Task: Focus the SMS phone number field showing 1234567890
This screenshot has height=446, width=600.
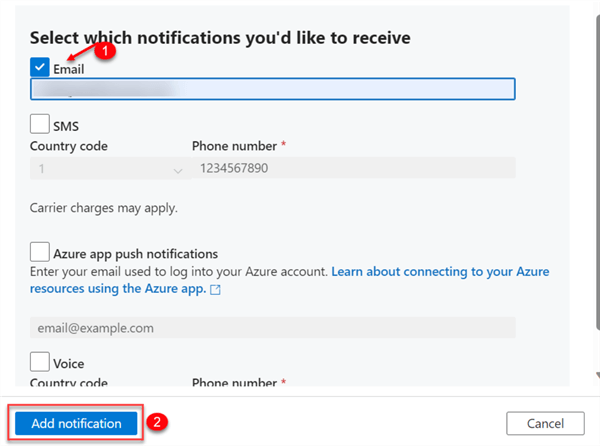Action: tap(353, 169)
